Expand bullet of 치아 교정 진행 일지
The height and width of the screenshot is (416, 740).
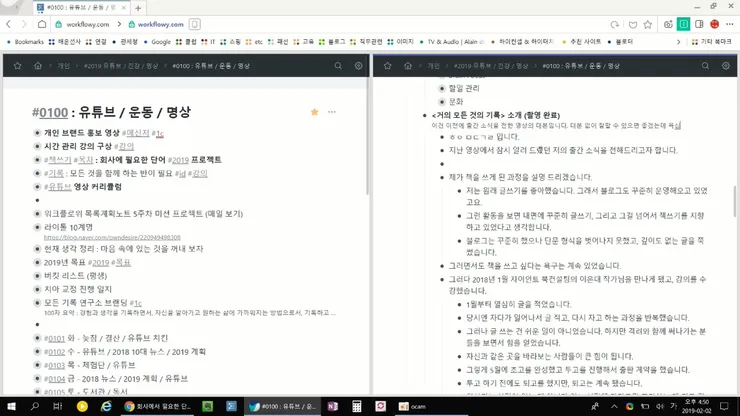tap(37, 289)
